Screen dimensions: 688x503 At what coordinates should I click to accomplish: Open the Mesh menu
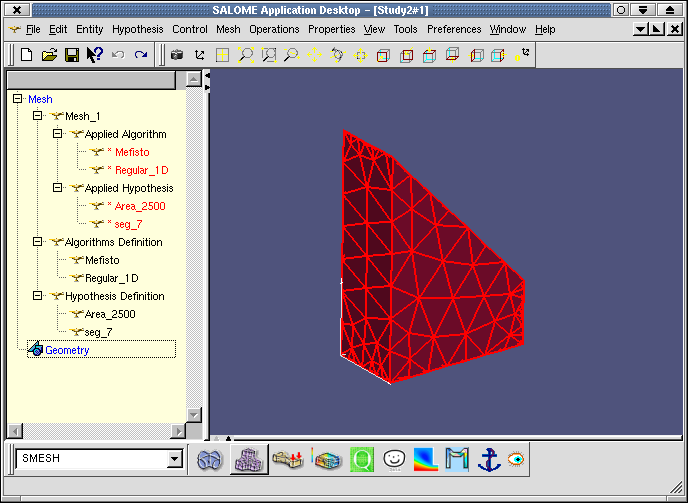228,29
